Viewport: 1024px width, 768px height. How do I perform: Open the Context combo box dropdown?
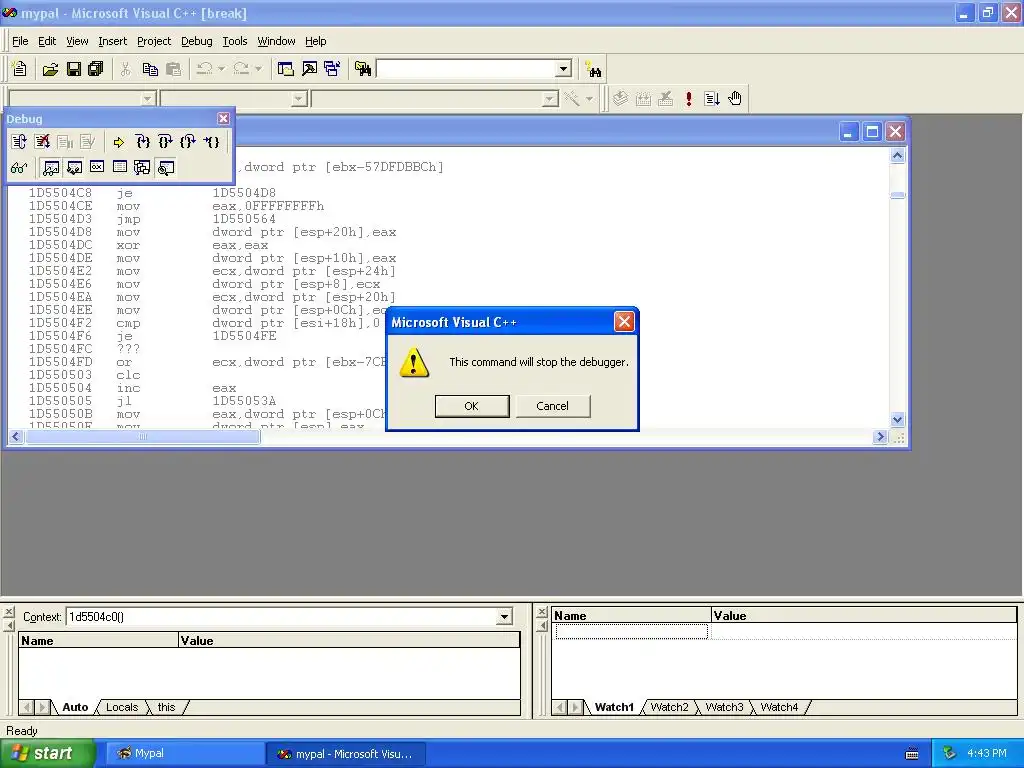click(504, 616)
